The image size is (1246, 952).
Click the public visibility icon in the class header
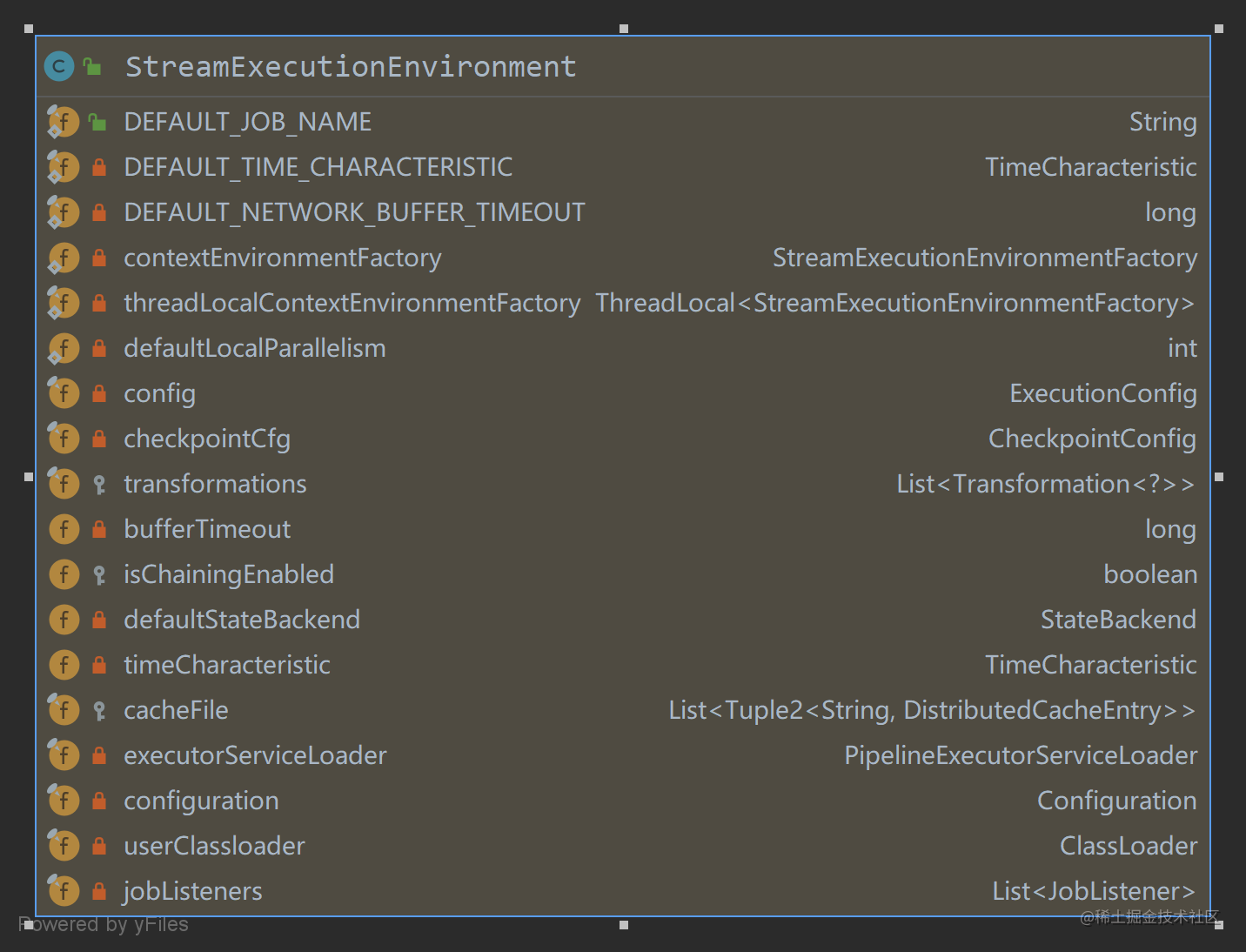click(x=92, y=66)
